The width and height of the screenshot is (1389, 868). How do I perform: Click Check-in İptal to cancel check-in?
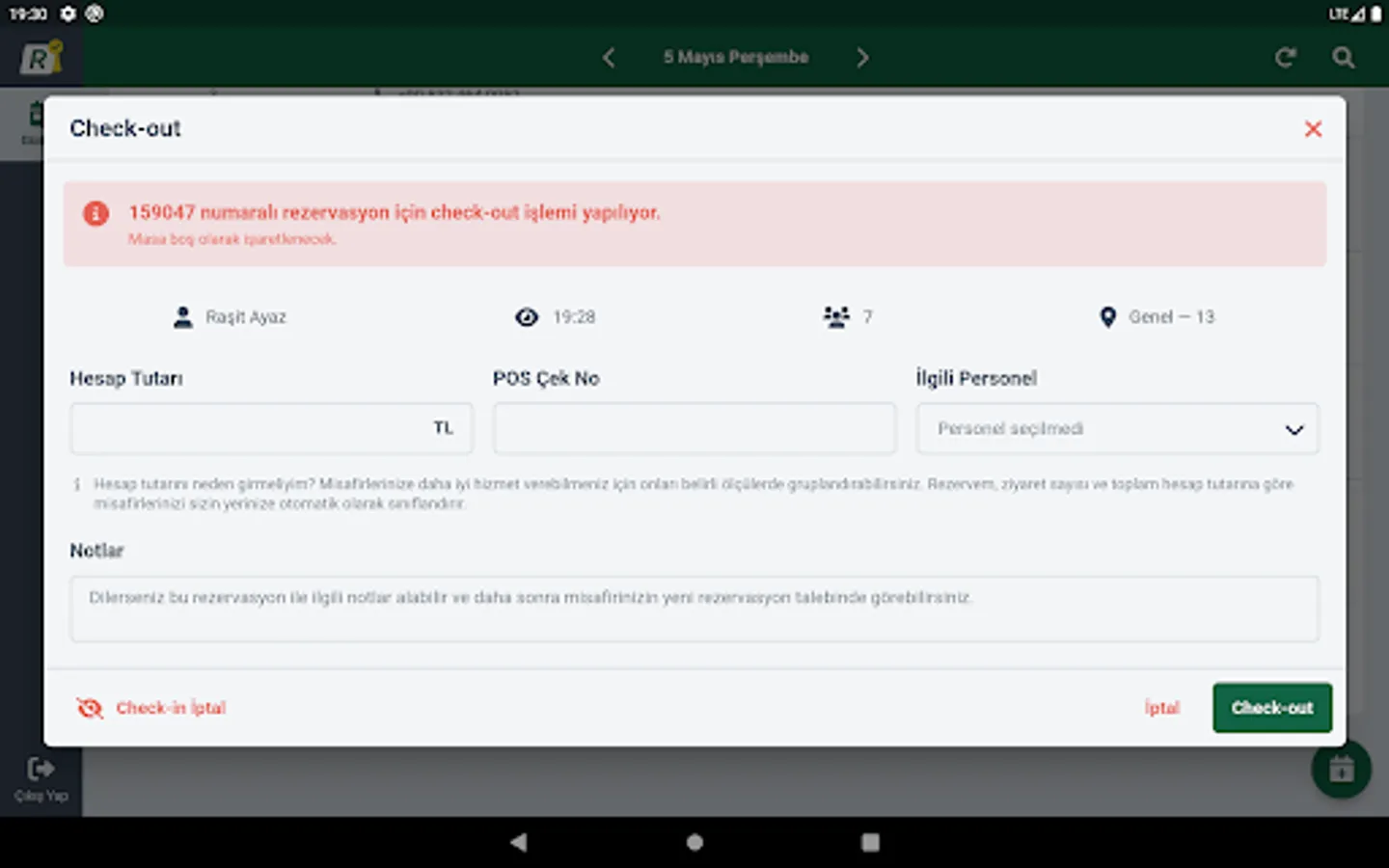click(x=171, y=708)
